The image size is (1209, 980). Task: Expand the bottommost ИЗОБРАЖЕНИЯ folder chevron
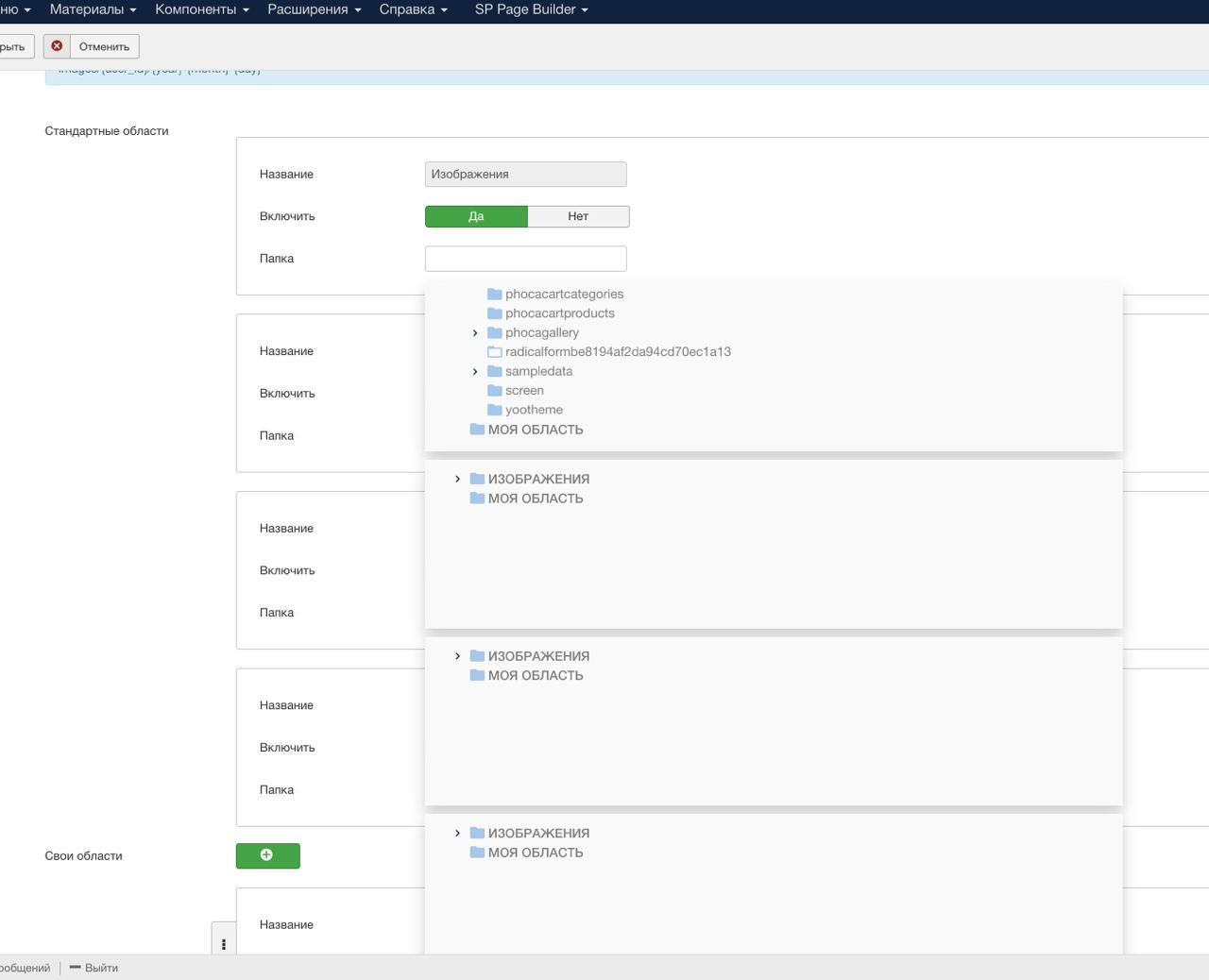pyautogui.click(x=458, y=834)
